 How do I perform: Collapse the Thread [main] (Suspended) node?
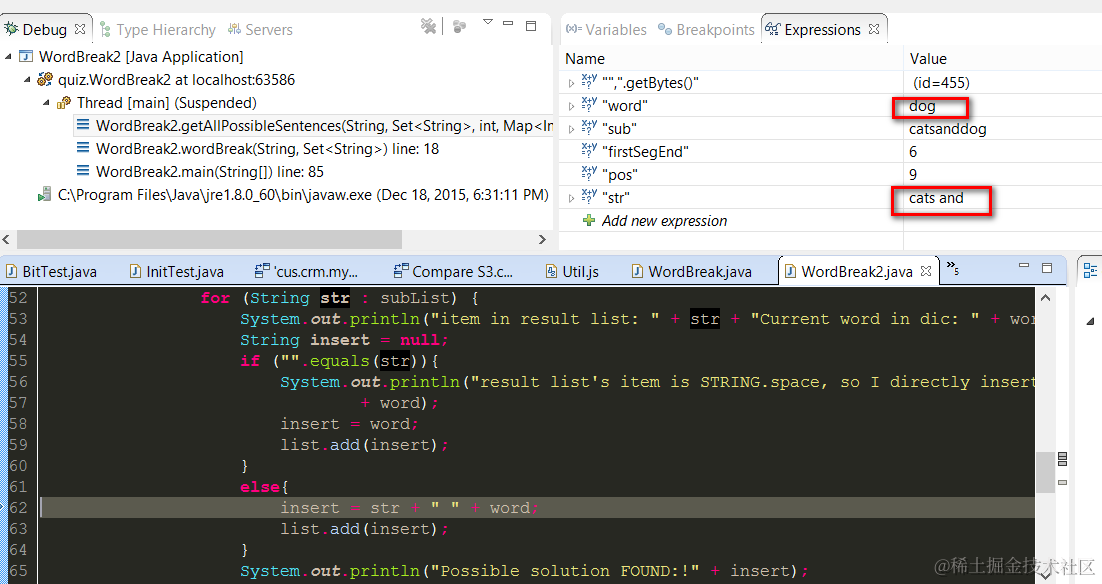tap(46, 103)
